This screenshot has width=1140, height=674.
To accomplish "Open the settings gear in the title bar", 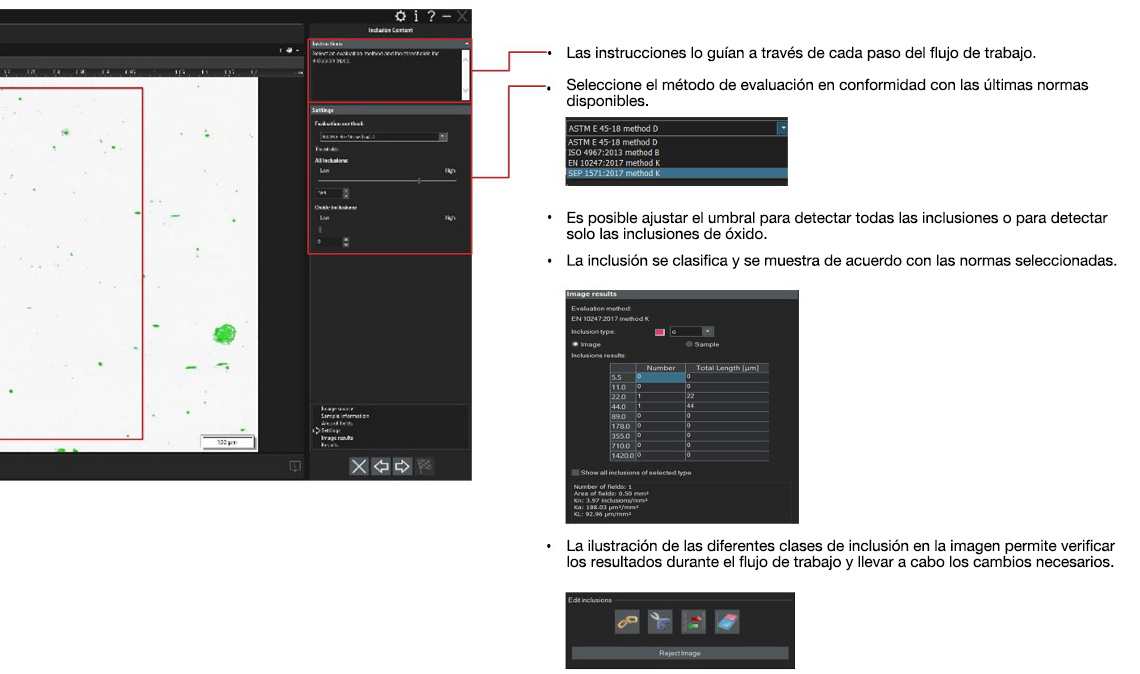I will click(400, 14).
